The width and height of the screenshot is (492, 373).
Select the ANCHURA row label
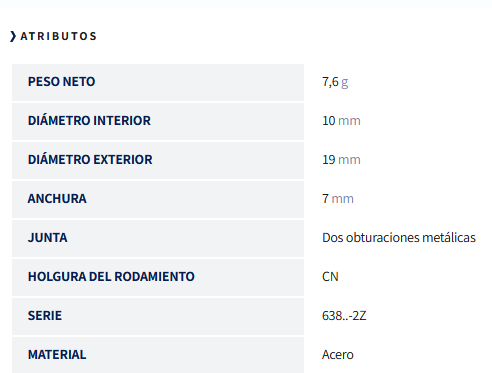(x=57, y=199)
